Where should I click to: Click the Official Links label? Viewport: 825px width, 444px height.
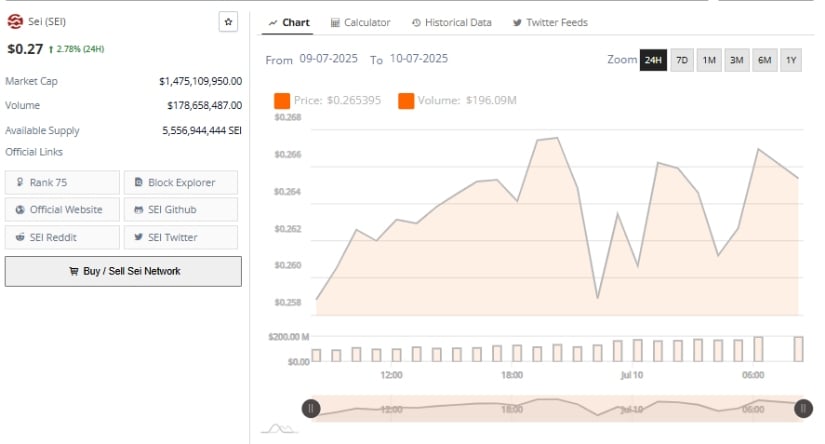34,152
